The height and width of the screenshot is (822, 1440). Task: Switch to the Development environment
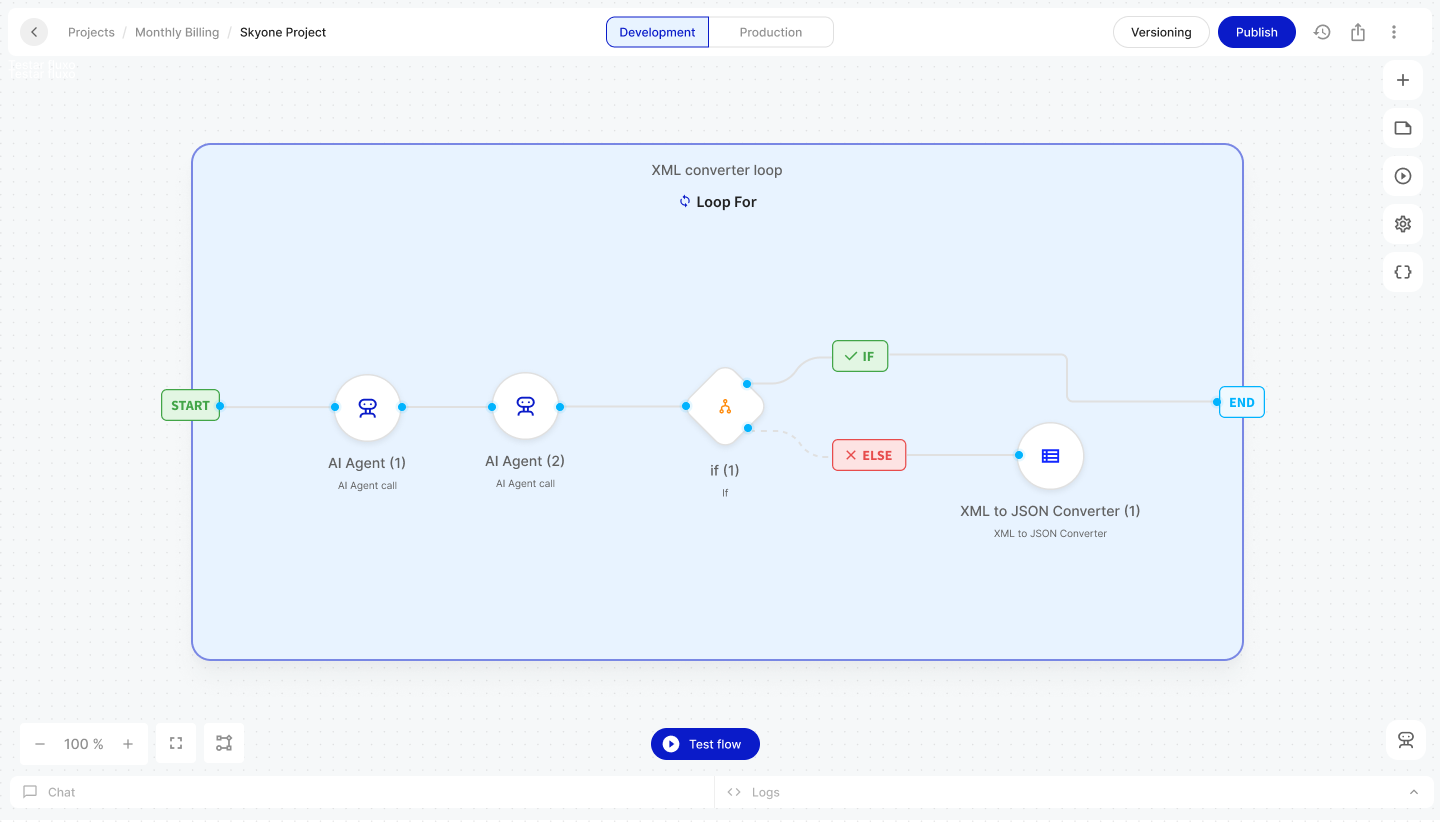pos(657,32)
